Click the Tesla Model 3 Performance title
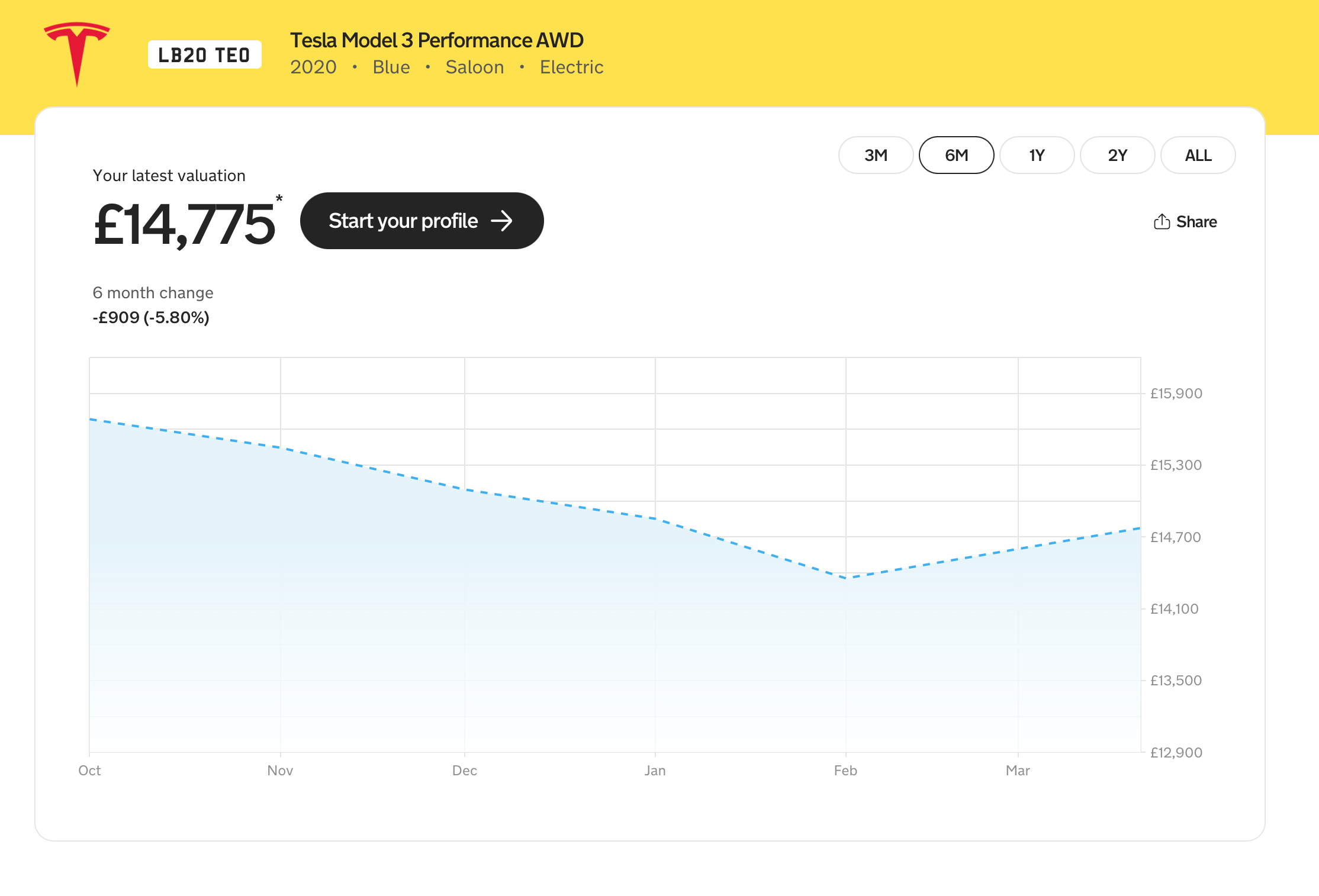The height and width of the screenshot is (896, 1319). tap(436, 40)
